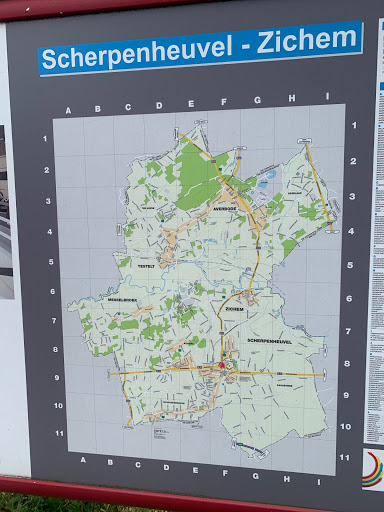Click the red circle marker in Scherpenheuvel center
Viewport: 384px width, 512px height.
click(221, 366)
